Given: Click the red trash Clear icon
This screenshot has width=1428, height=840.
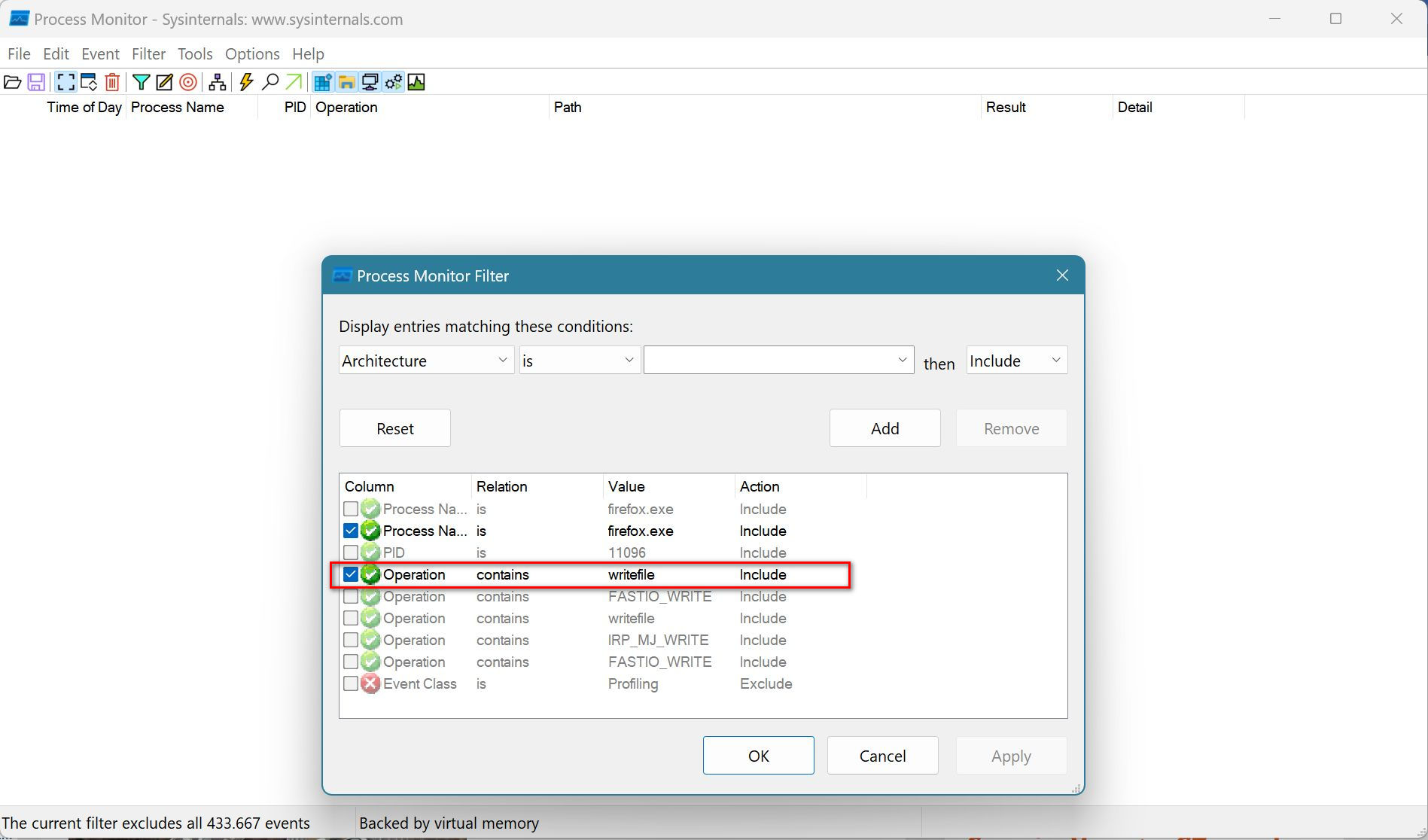Looking at the screenshot, I should pos(112,82).
